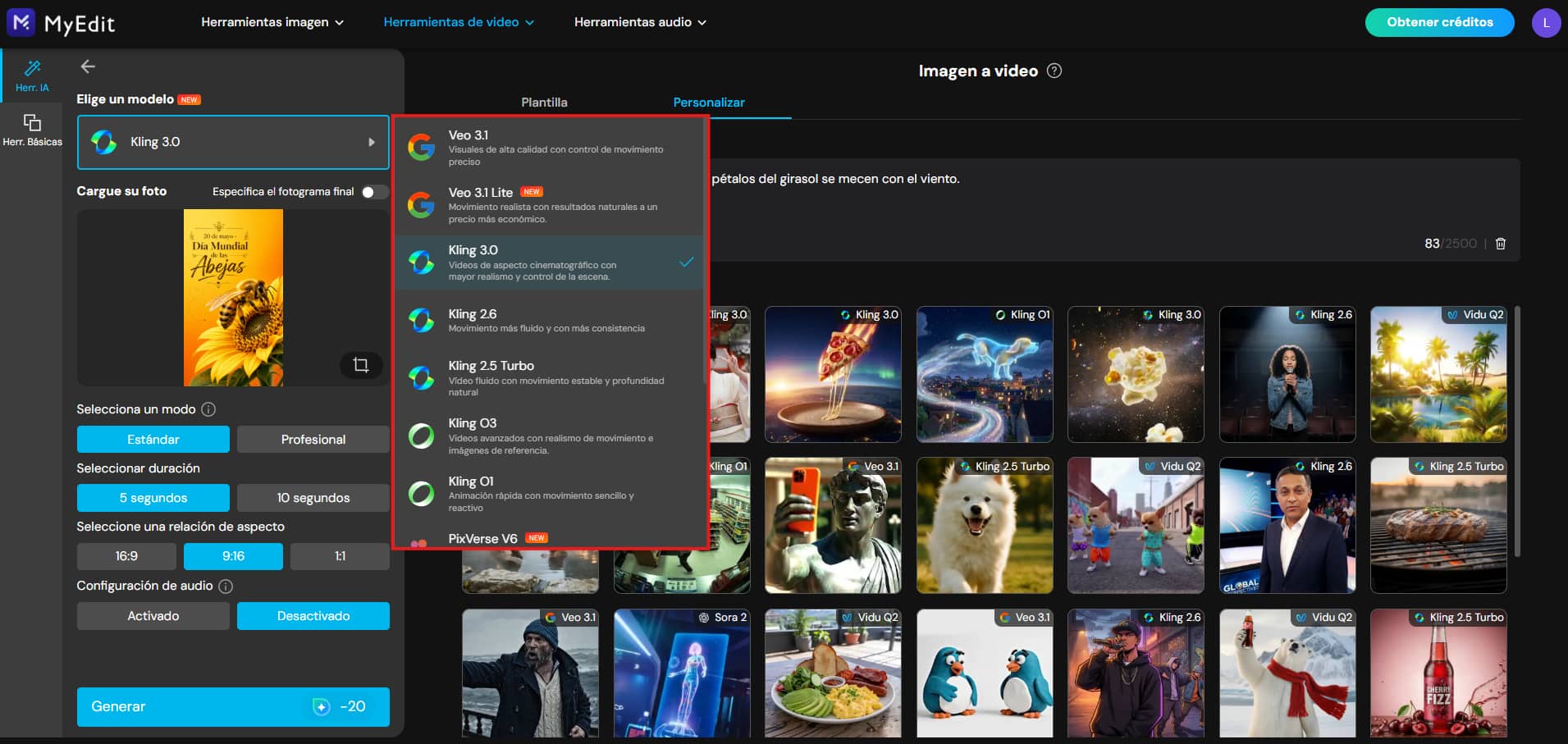Open the pizza slice Kling 3.0 thumbnail
Viewport: 1568px width, 744px height.
pos(833,374)
